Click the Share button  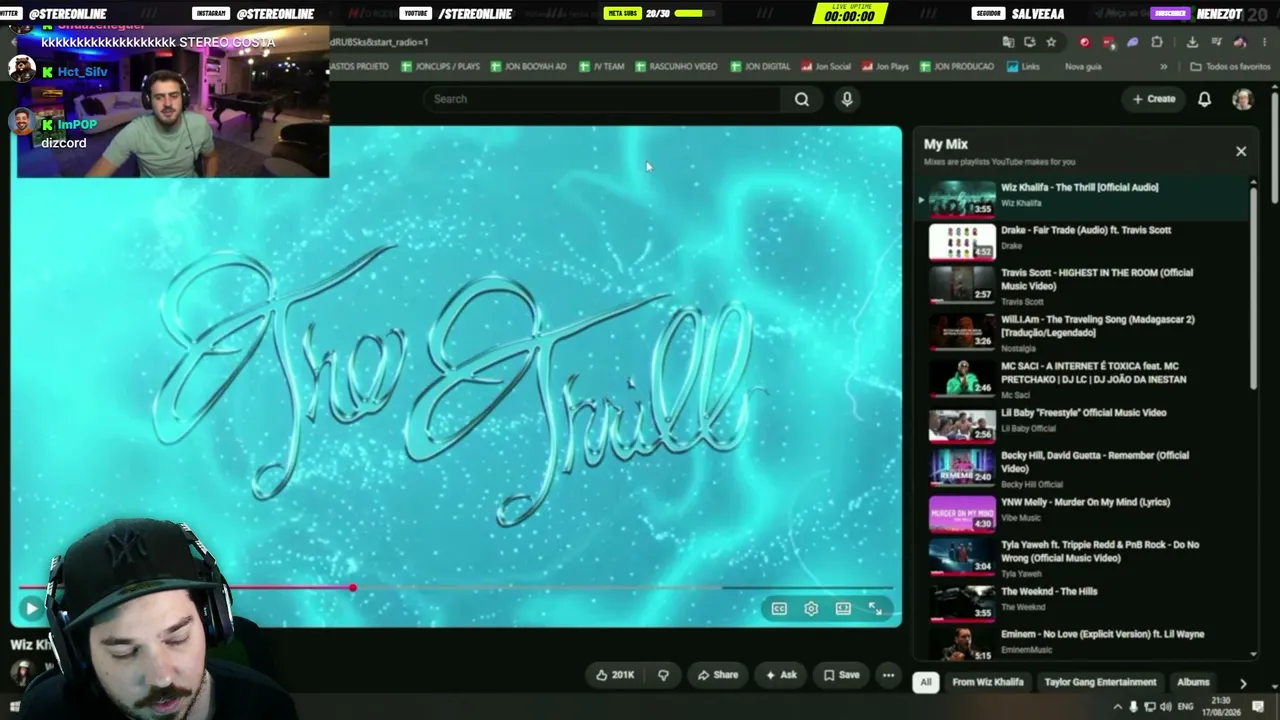tap(718, 675)
